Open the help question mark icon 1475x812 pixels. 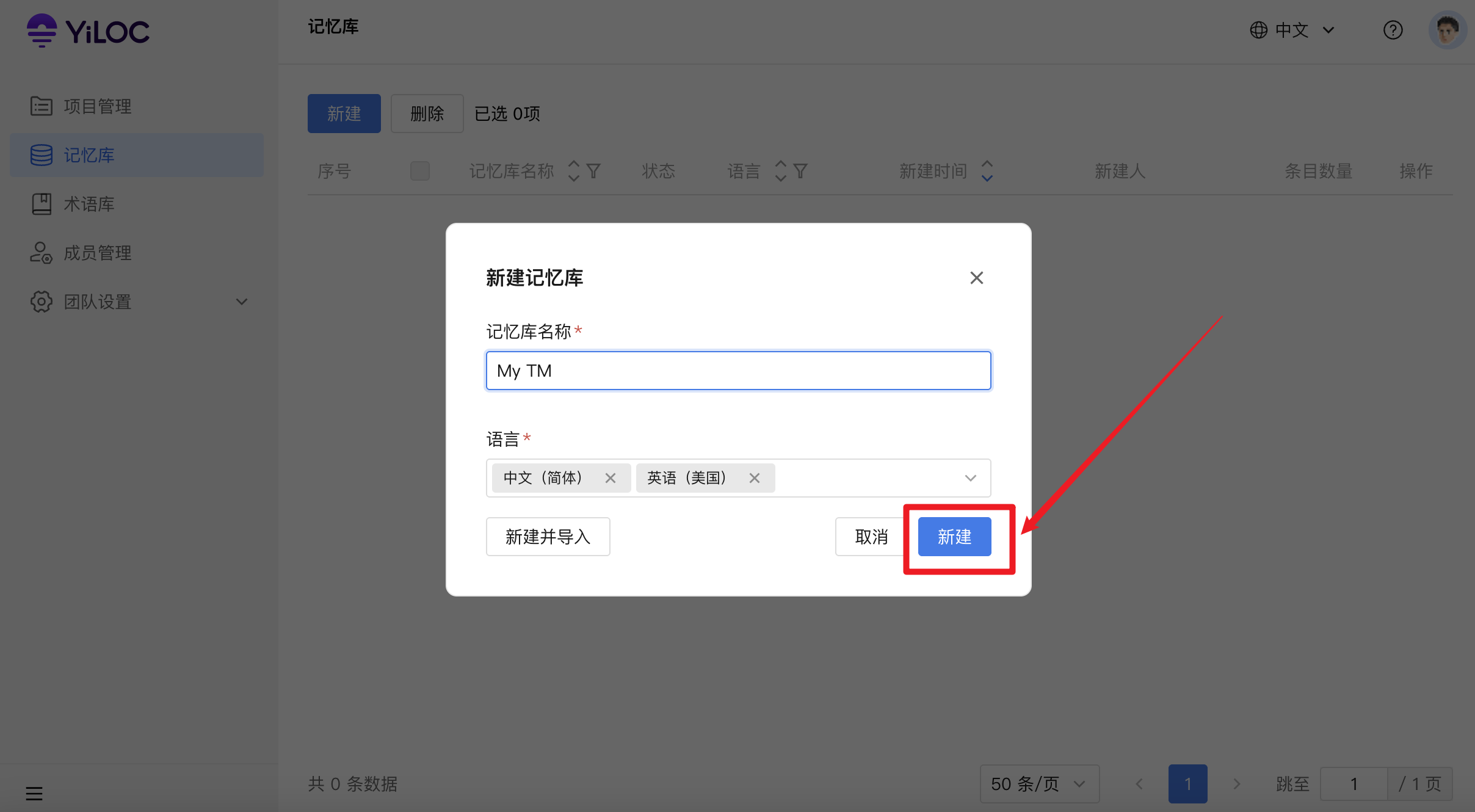point(1393,30)
